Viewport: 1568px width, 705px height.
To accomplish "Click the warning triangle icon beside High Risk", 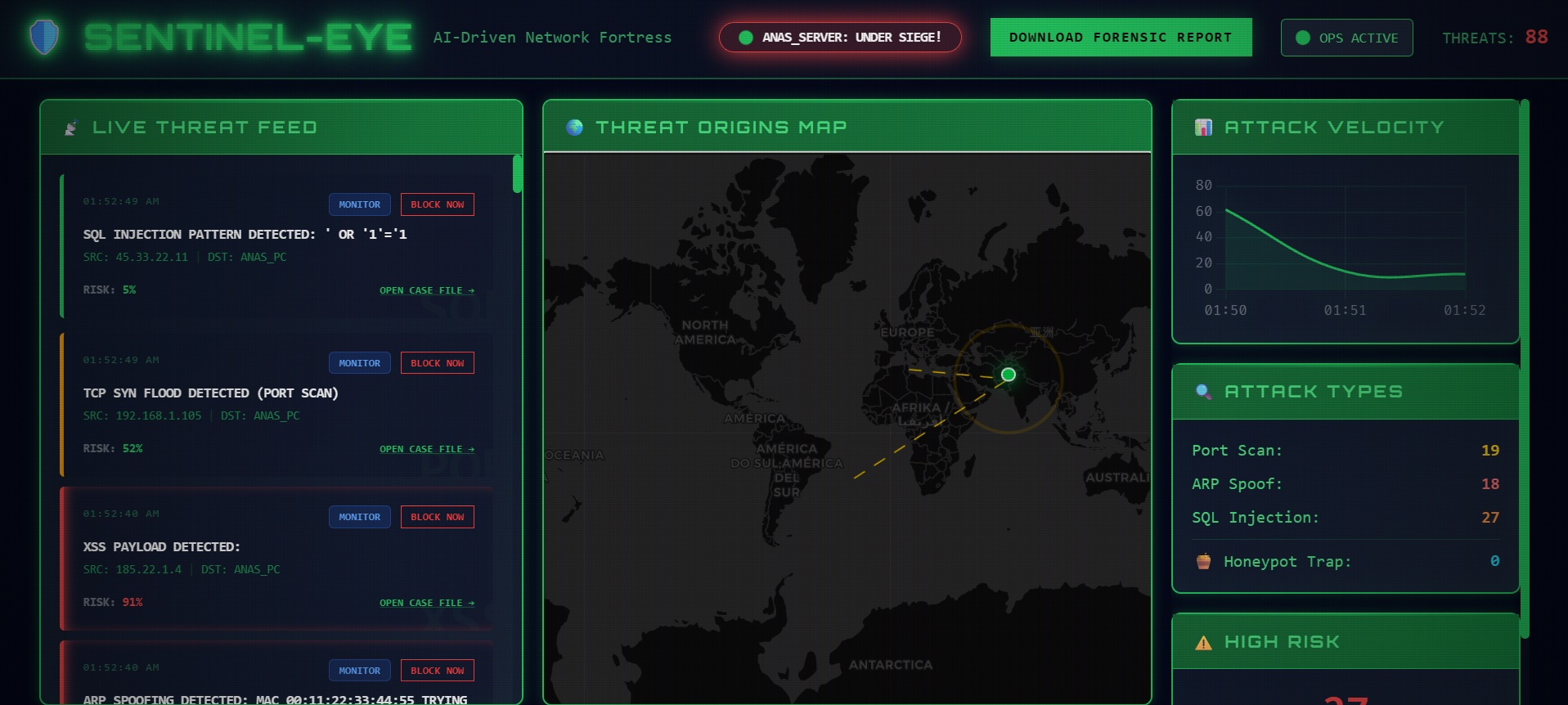I will pyautogui.click(x=1203, y=643).
